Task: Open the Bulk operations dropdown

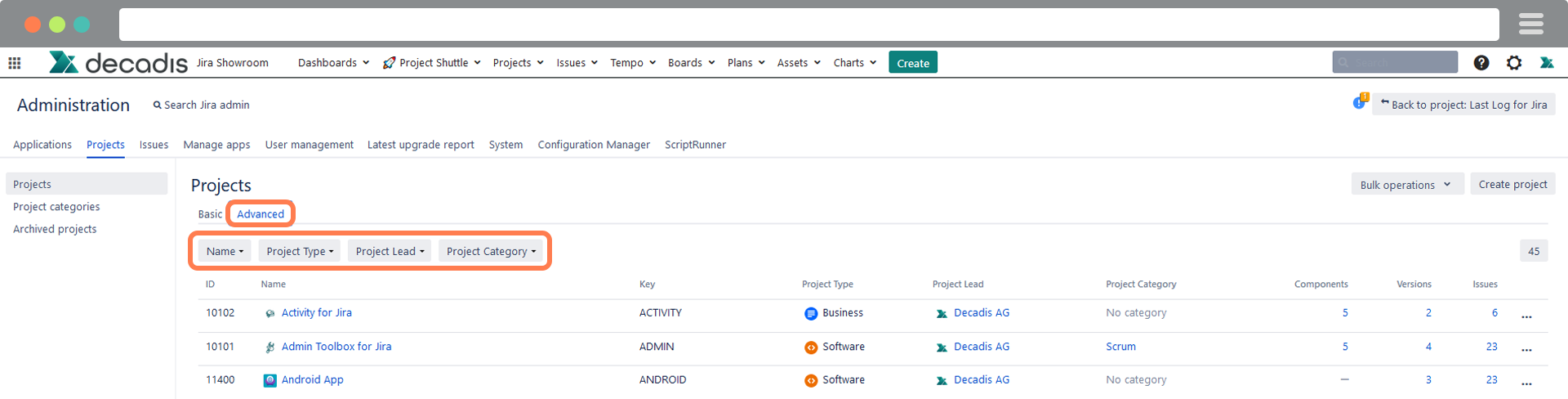Action: pos(1405,185)
